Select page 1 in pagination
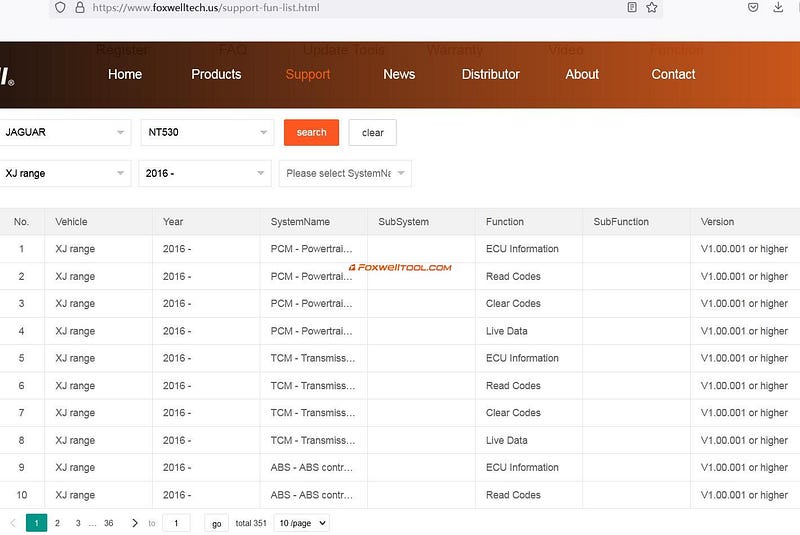 point(36,523)
